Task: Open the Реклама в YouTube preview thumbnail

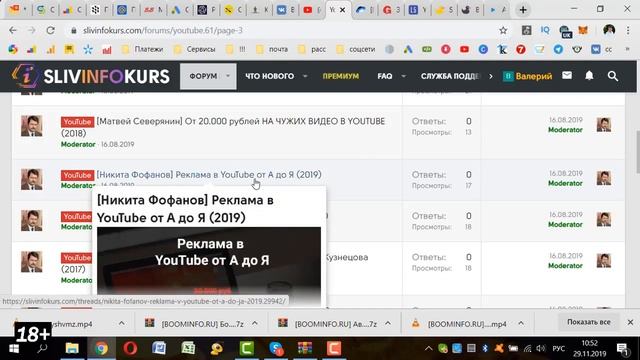Action: (x=209, y=261)
